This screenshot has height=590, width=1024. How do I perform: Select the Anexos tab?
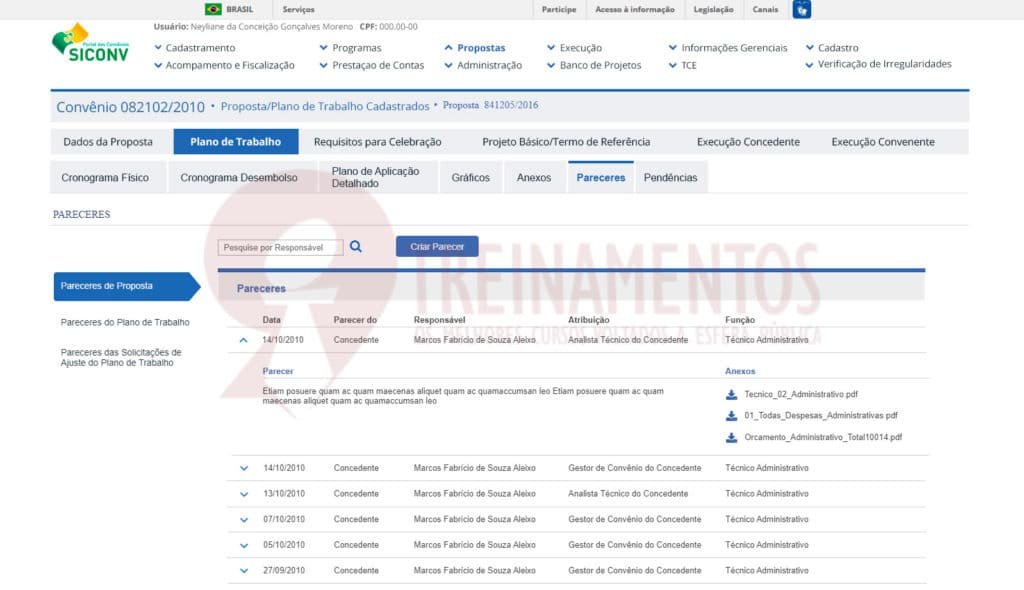(534, 178)
